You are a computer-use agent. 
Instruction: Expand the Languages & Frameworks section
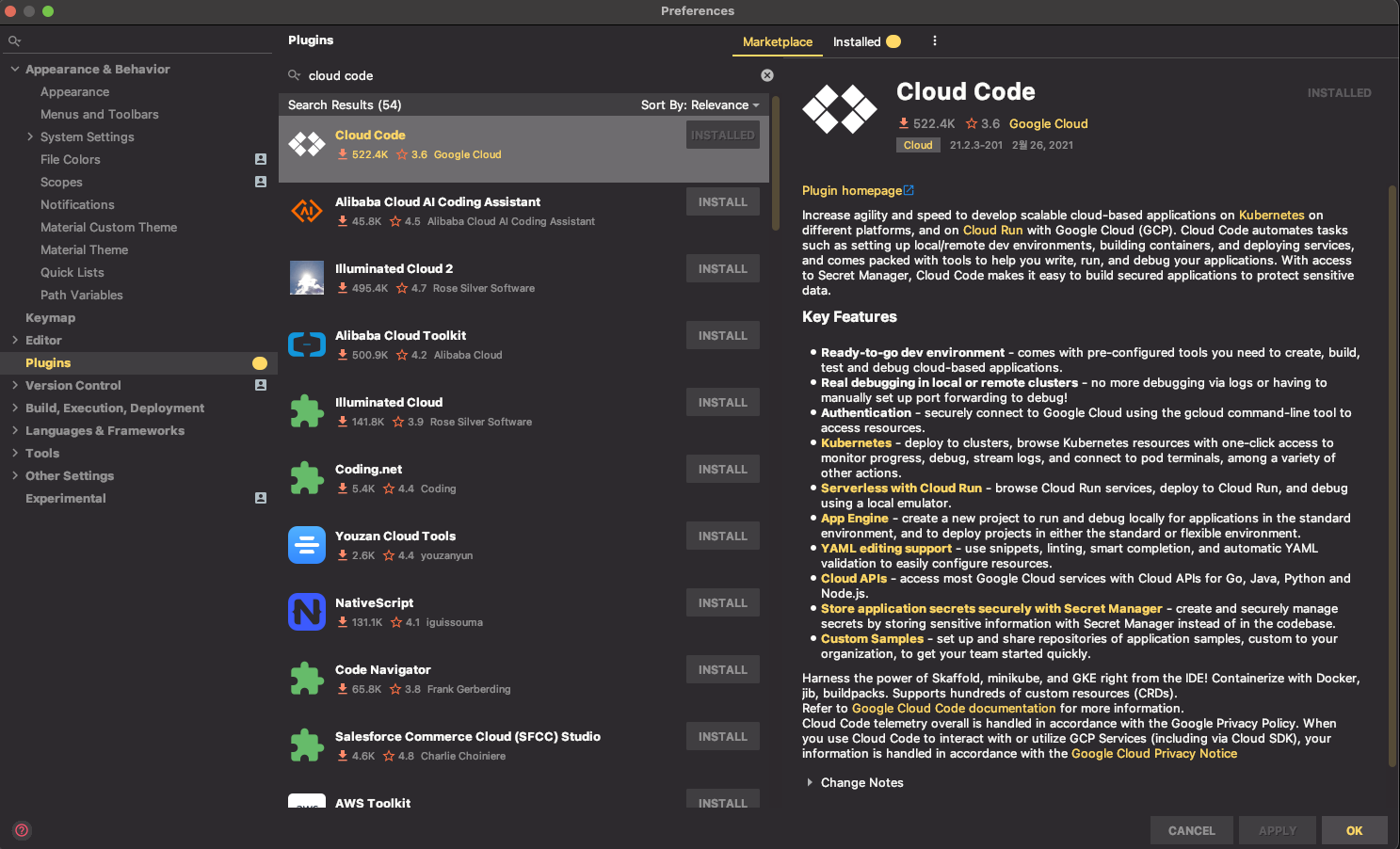15,430
